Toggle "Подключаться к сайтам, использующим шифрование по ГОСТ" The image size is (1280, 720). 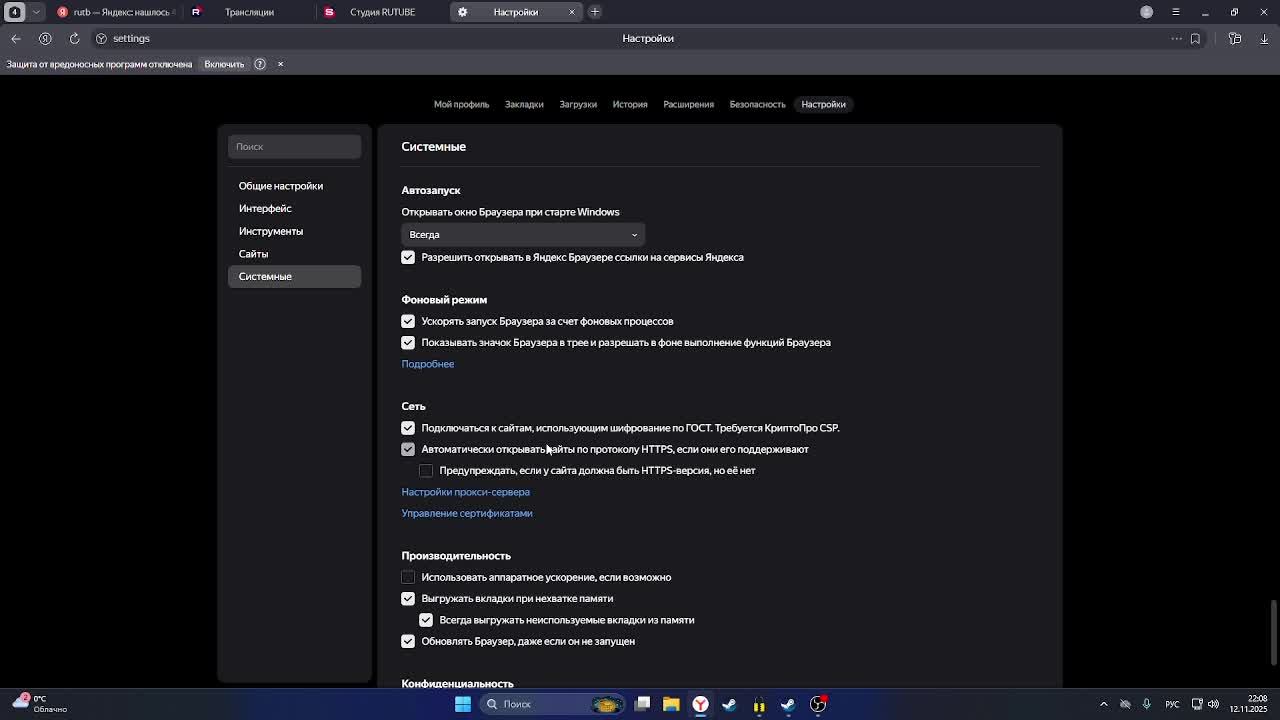[x=408, y=428]
